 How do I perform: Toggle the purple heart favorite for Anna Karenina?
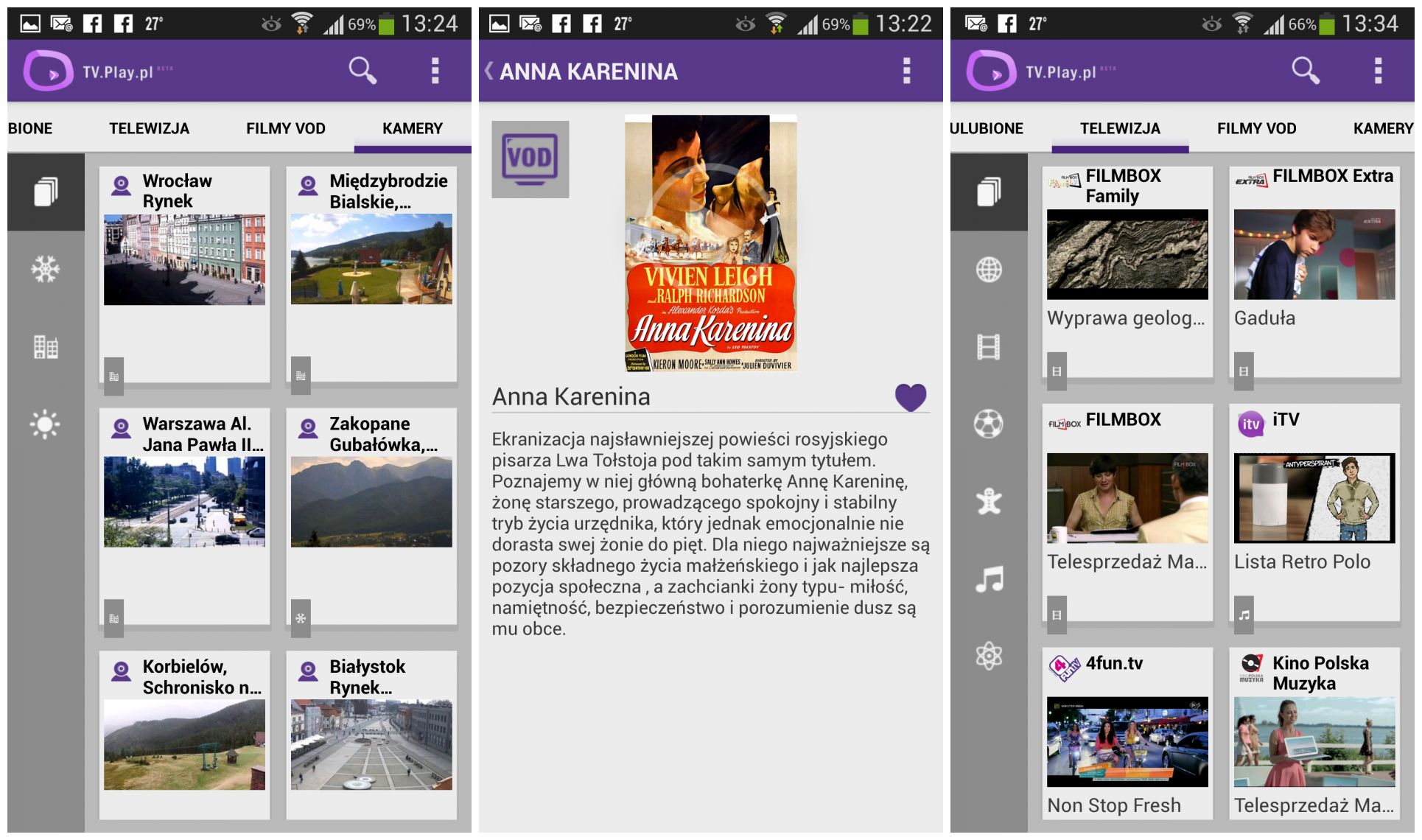(x=910, y=398)
